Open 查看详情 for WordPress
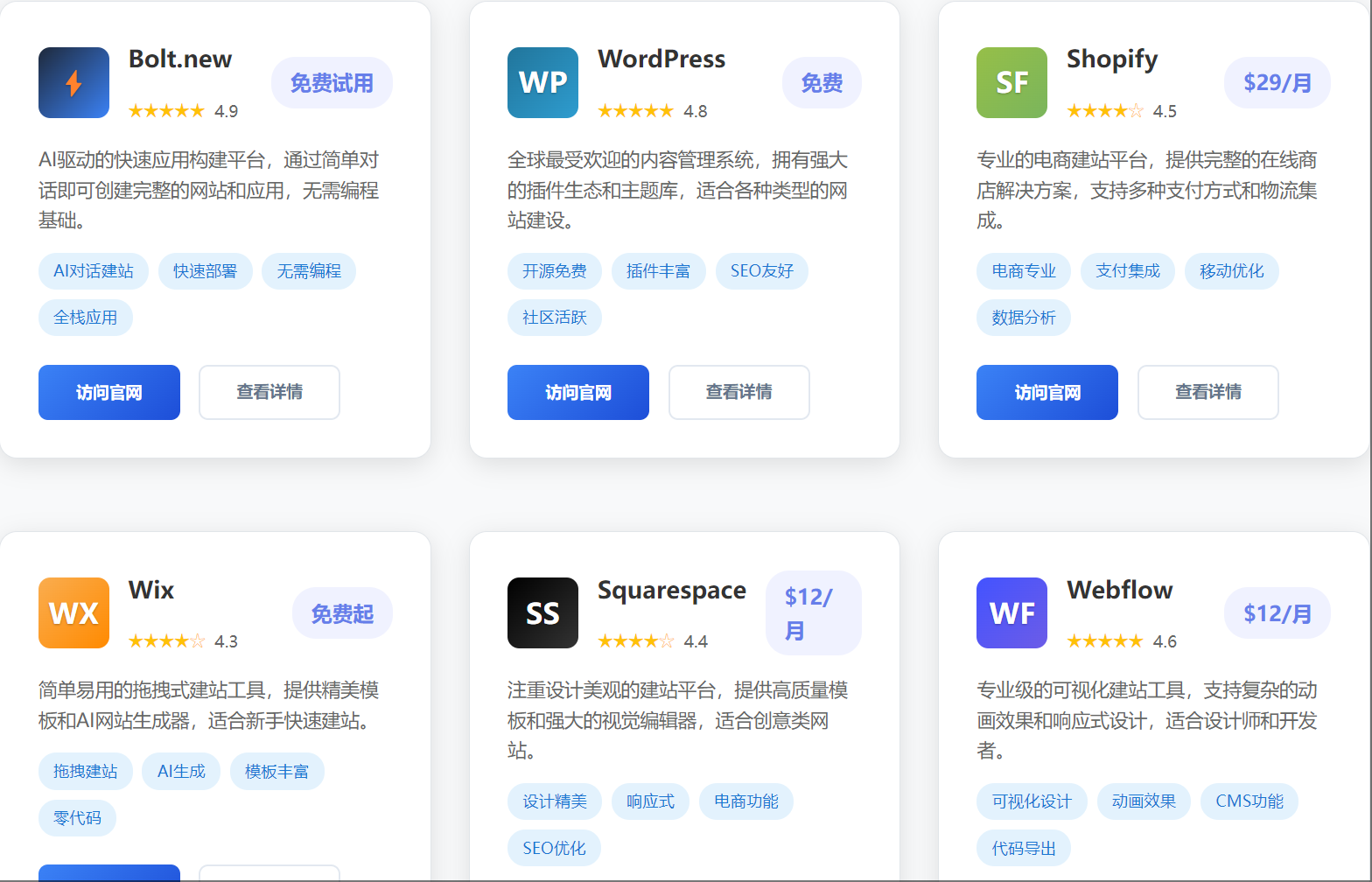1372x882 pixels. tap(739, 393)
